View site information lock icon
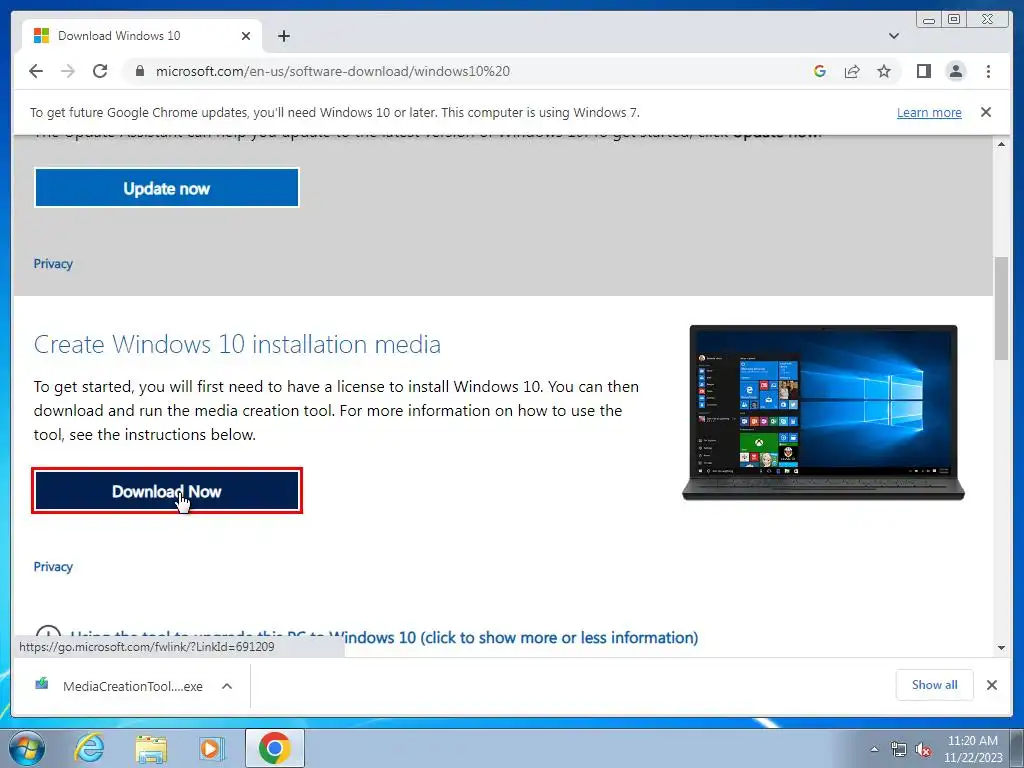Image resolution: width=1024 pixels, height=768 pixels. [140, 71]
